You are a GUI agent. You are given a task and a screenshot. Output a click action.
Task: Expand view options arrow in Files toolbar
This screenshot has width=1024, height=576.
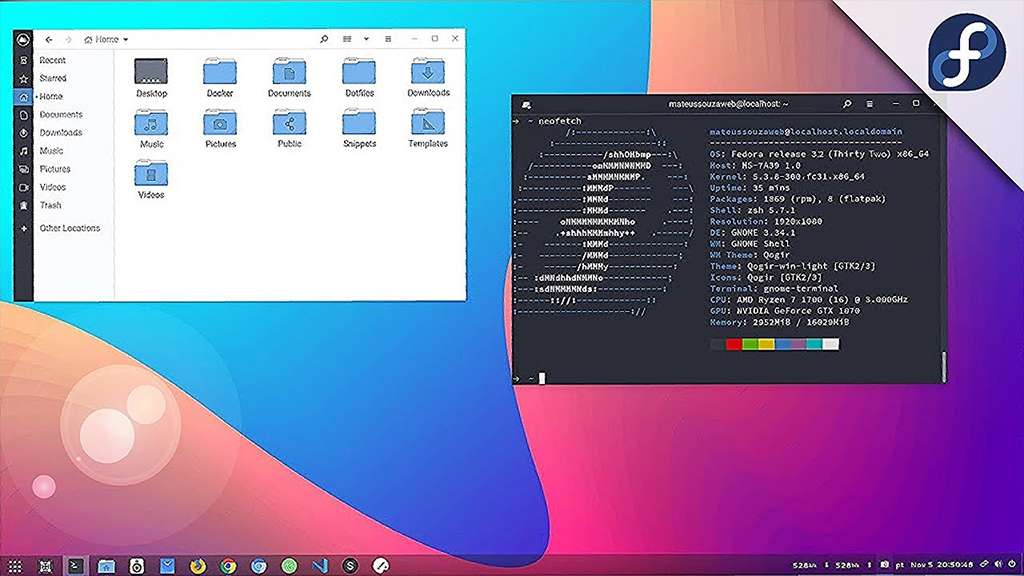[x=366, y=39]
